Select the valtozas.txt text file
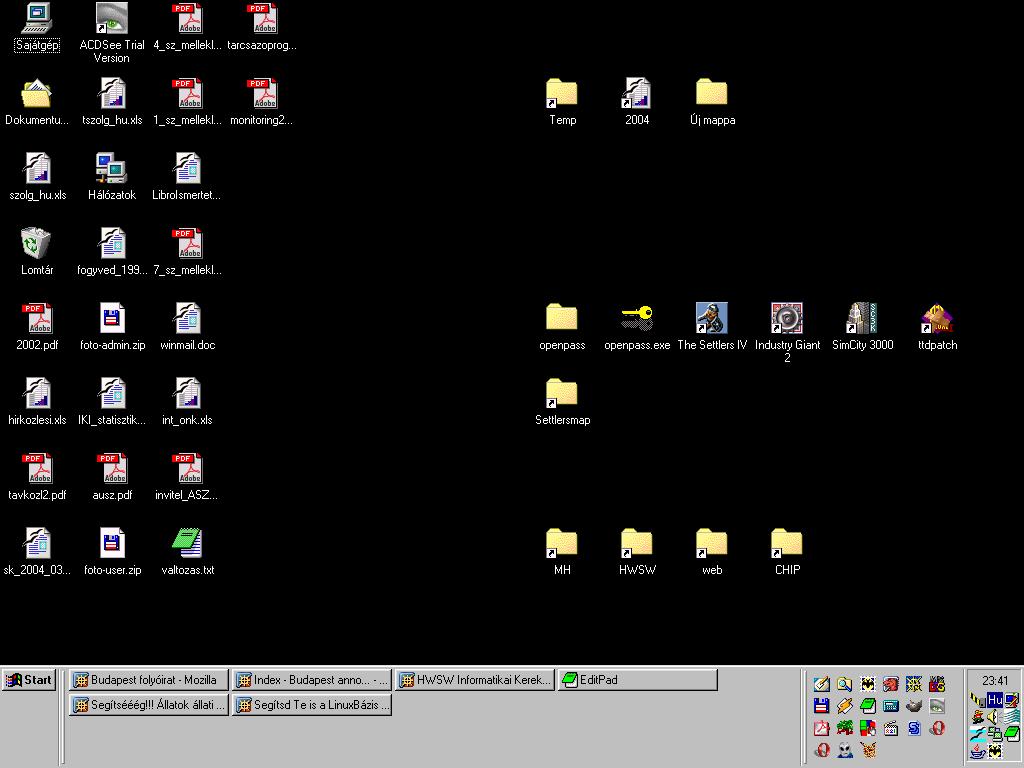 click(187, 544)
